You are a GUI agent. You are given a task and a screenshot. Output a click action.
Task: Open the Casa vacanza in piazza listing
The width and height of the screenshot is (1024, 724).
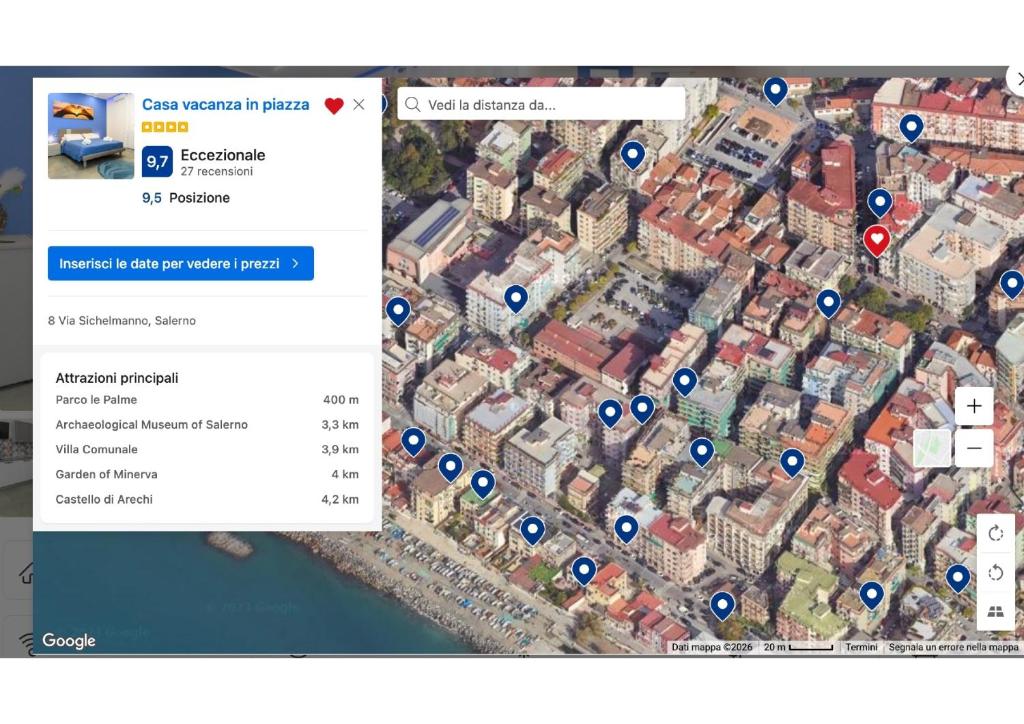tap(225, 104)
